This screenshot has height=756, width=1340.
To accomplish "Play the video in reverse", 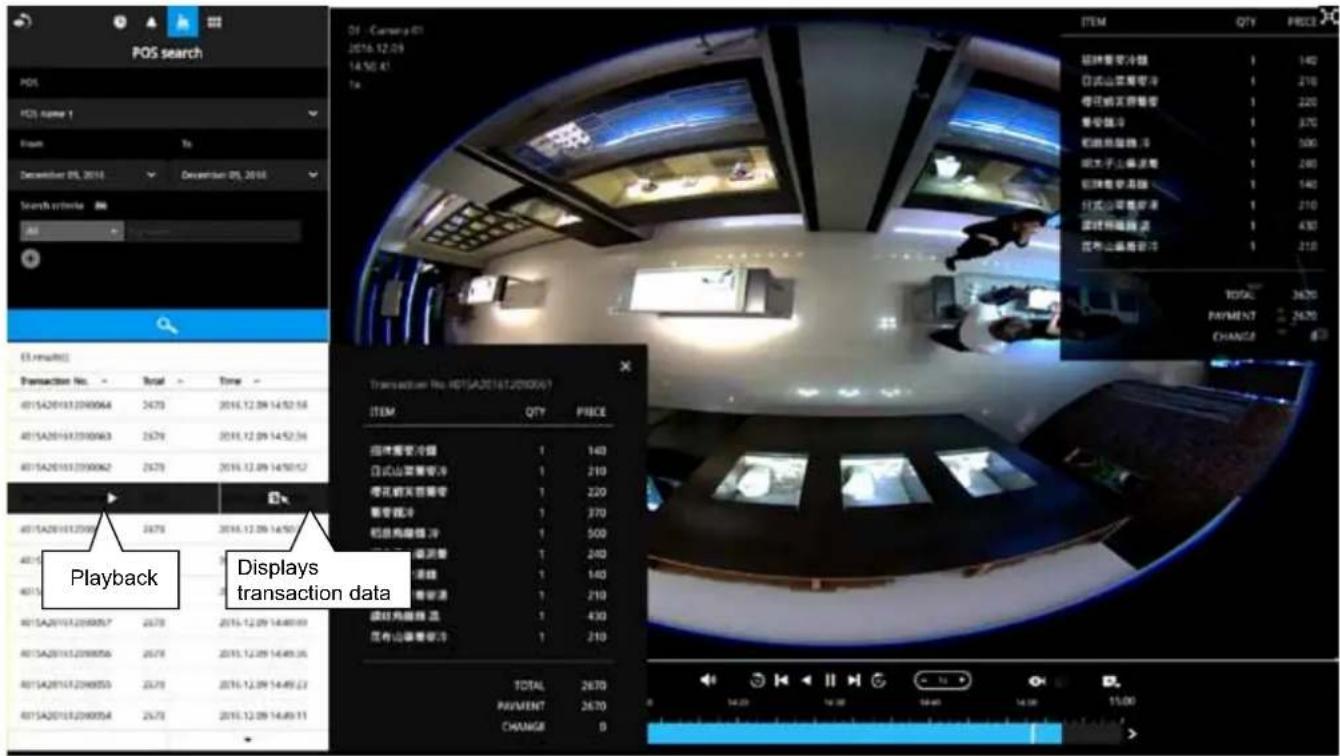I will tap(806, 680).
